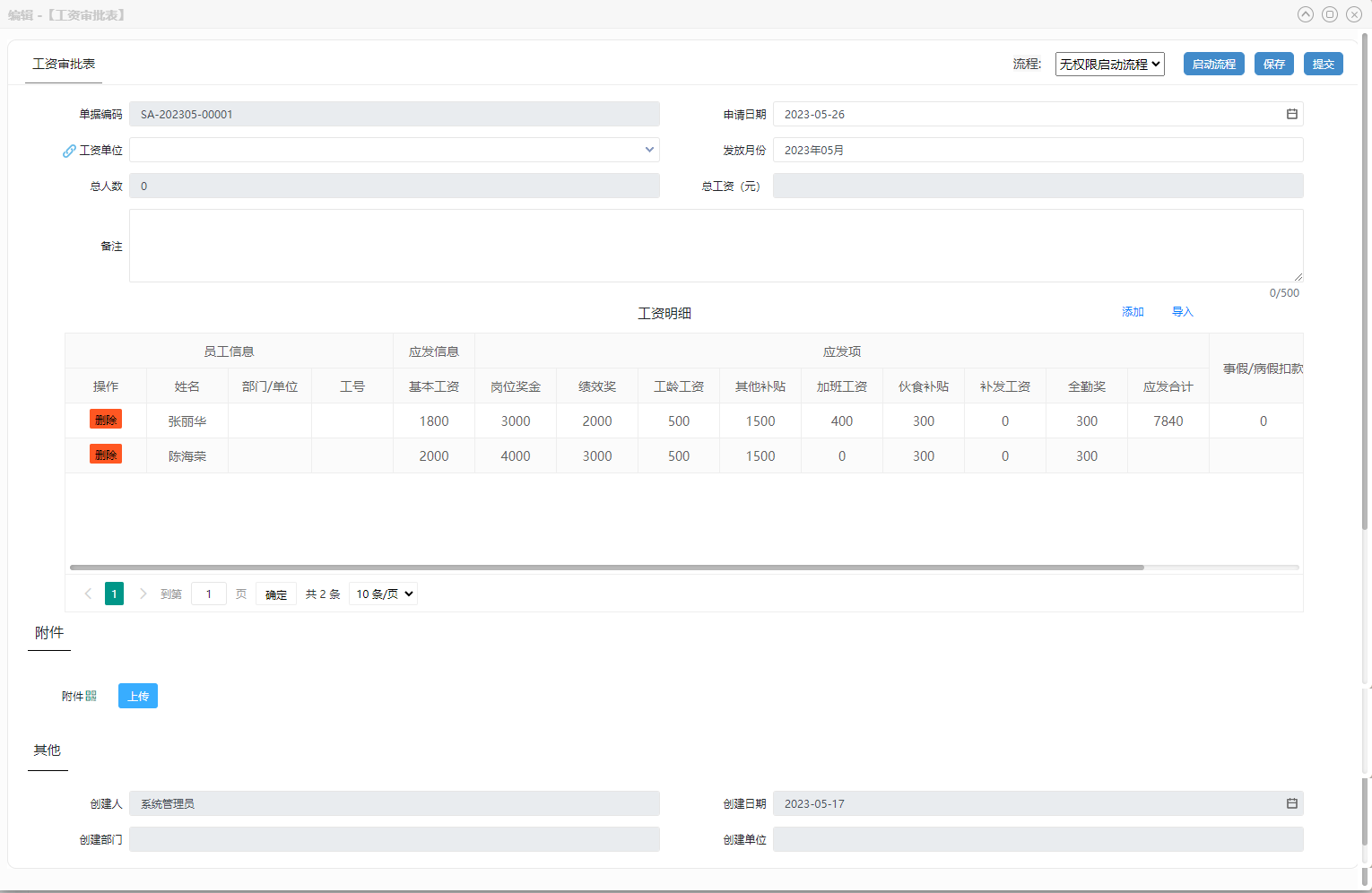The image size is (1372, 893).
Task: Click the calendar icon in 创建日期 field
Action: pos(1291,803)
